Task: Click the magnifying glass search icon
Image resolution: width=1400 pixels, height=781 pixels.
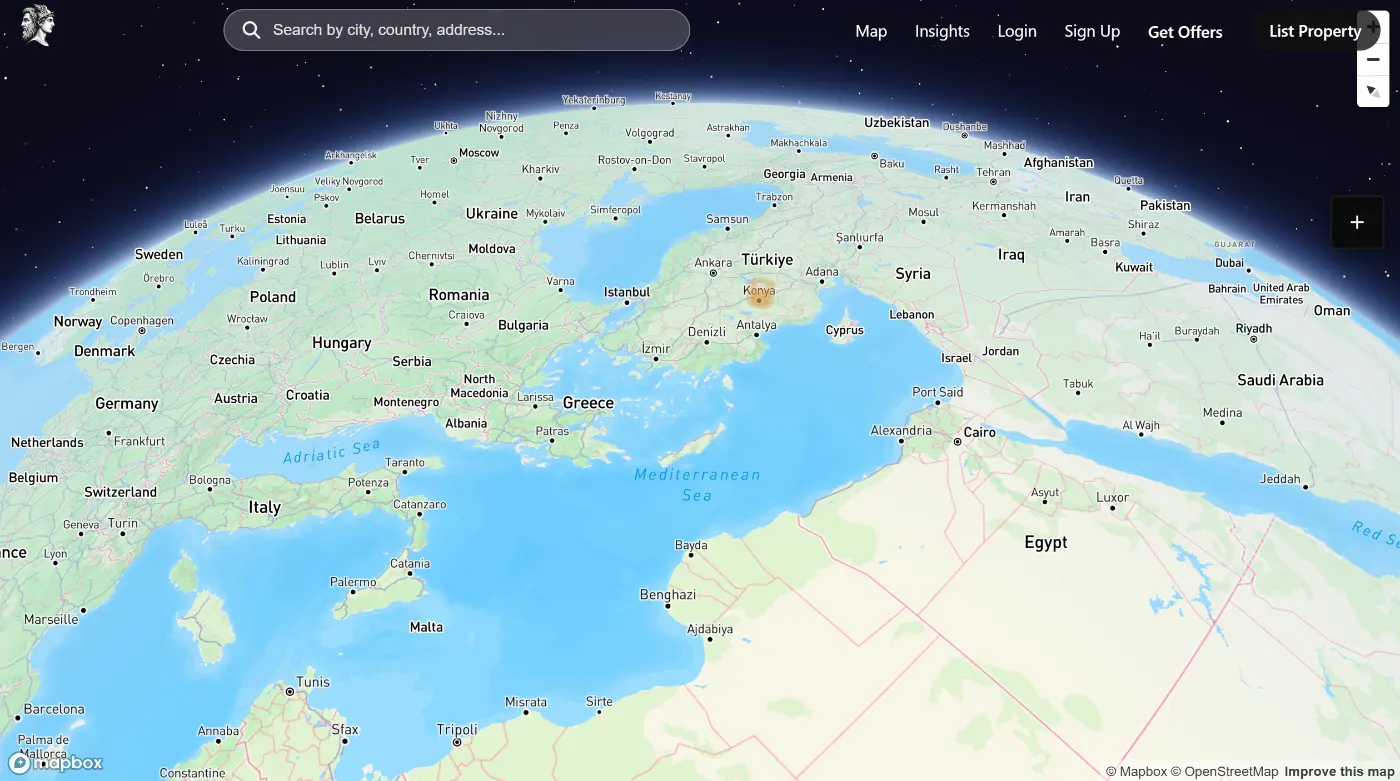Action: pos(251,30)
